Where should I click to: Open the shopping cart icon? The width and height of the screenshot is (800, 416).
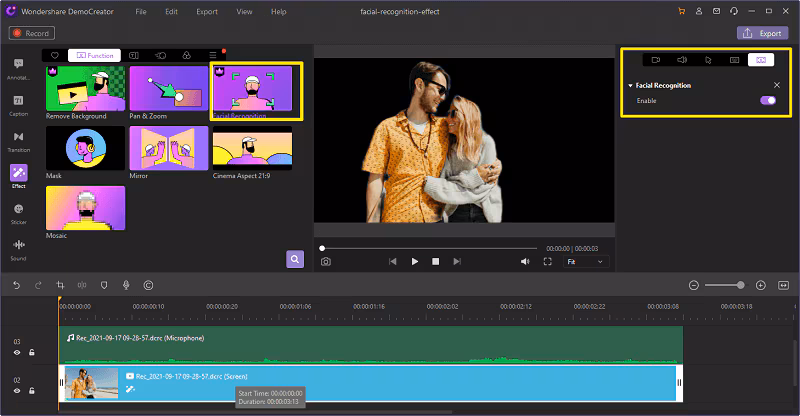682,11
